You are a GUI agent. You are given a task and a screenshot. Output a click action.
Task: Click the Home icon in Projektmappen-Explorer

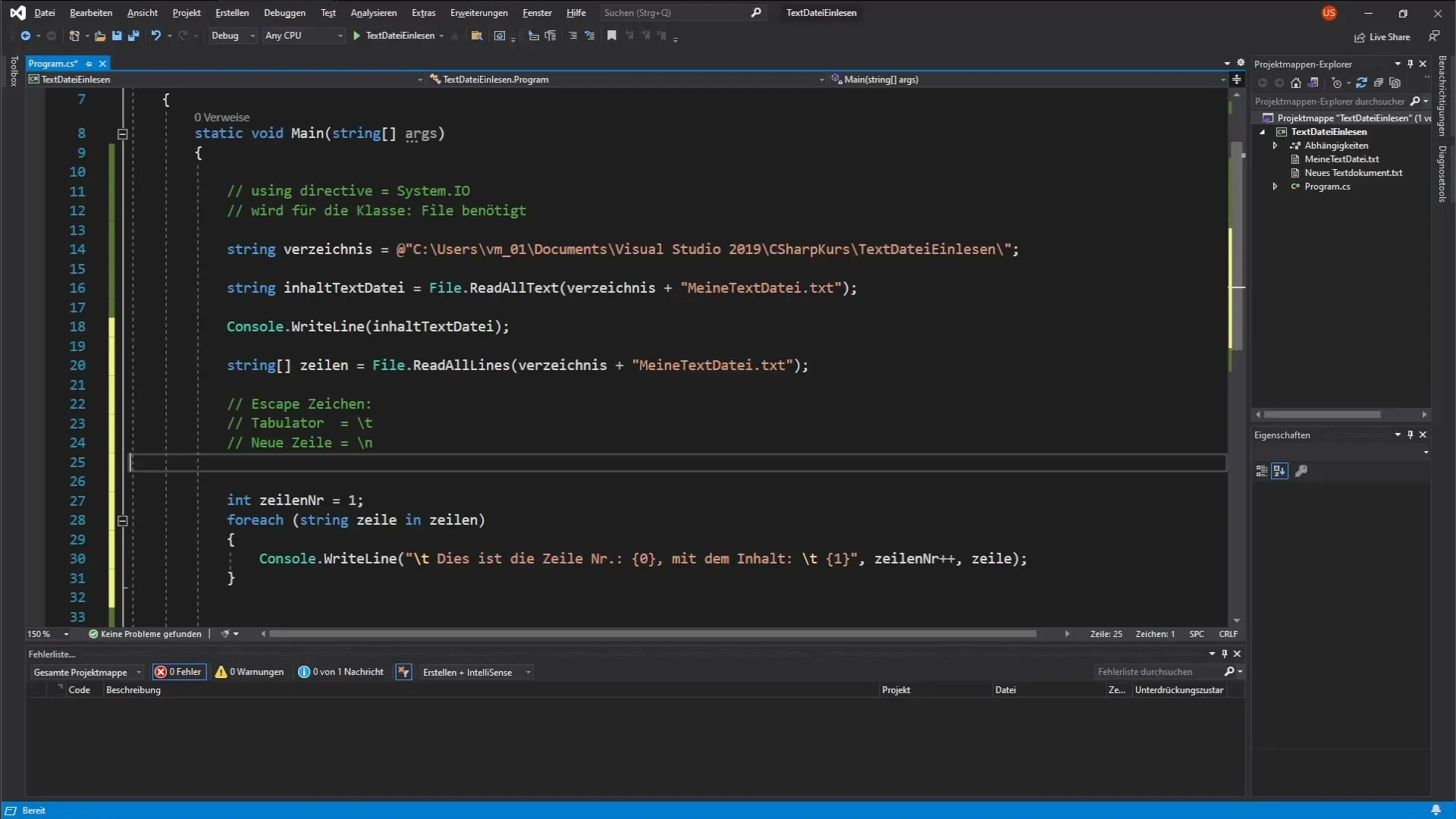pyautogui.click(x=1296, y=83)
